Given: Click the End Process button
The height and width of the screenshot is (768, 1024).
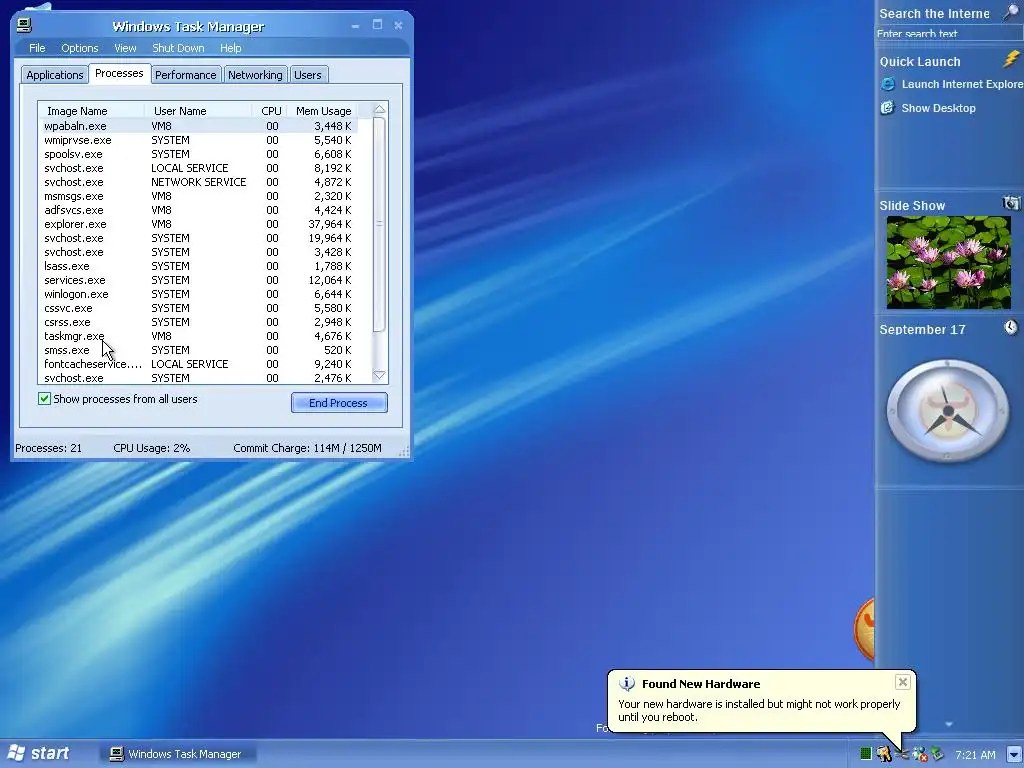Looking at the screenshot, I should 339,403.
